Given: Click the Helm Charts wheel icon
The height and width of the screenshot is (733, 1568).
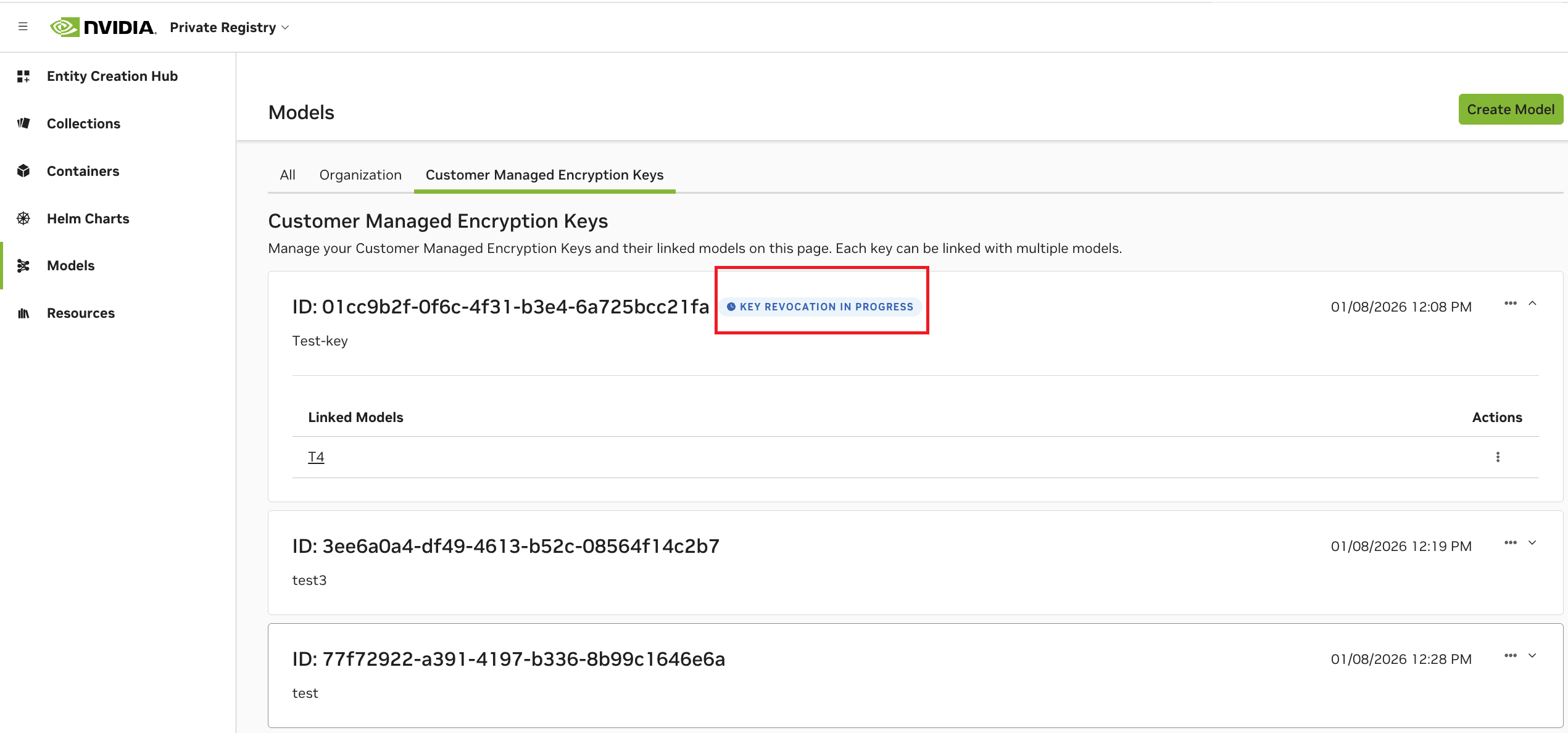Looking at the screenshot, I should point(23,218).
